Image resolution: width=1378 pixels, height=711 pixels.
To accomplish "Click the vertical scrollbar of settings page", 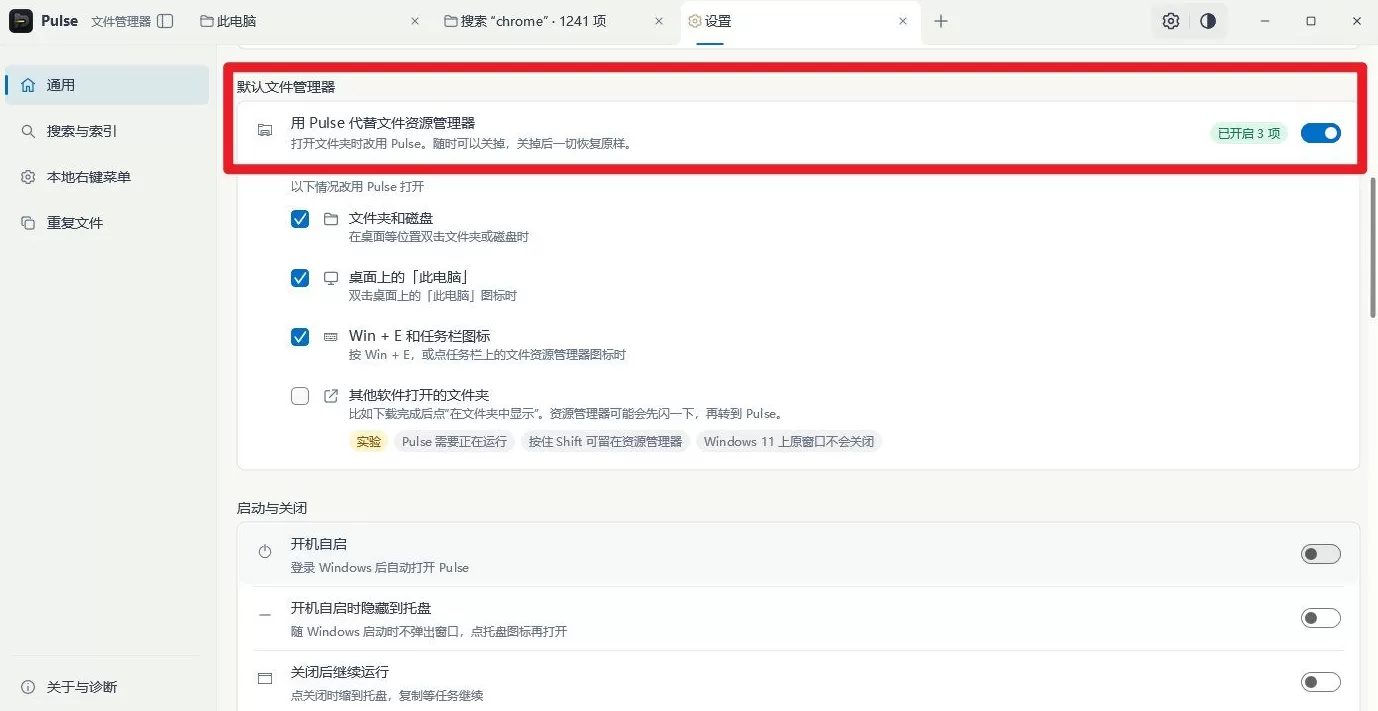I will pyautogui.click(x=1373, y=248).
